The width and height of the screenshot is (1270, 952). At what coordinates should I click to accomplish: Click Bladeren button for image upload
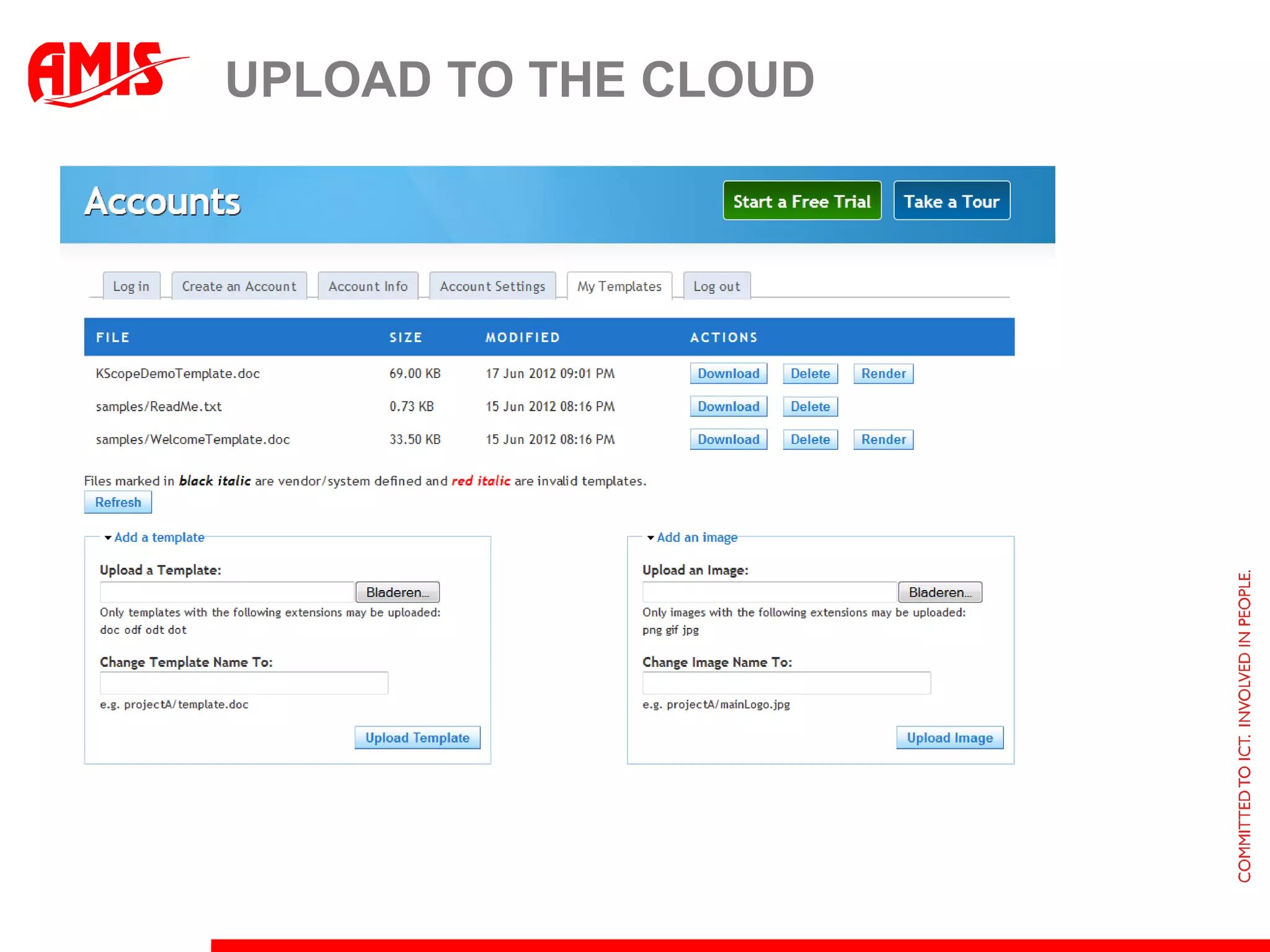940,592
